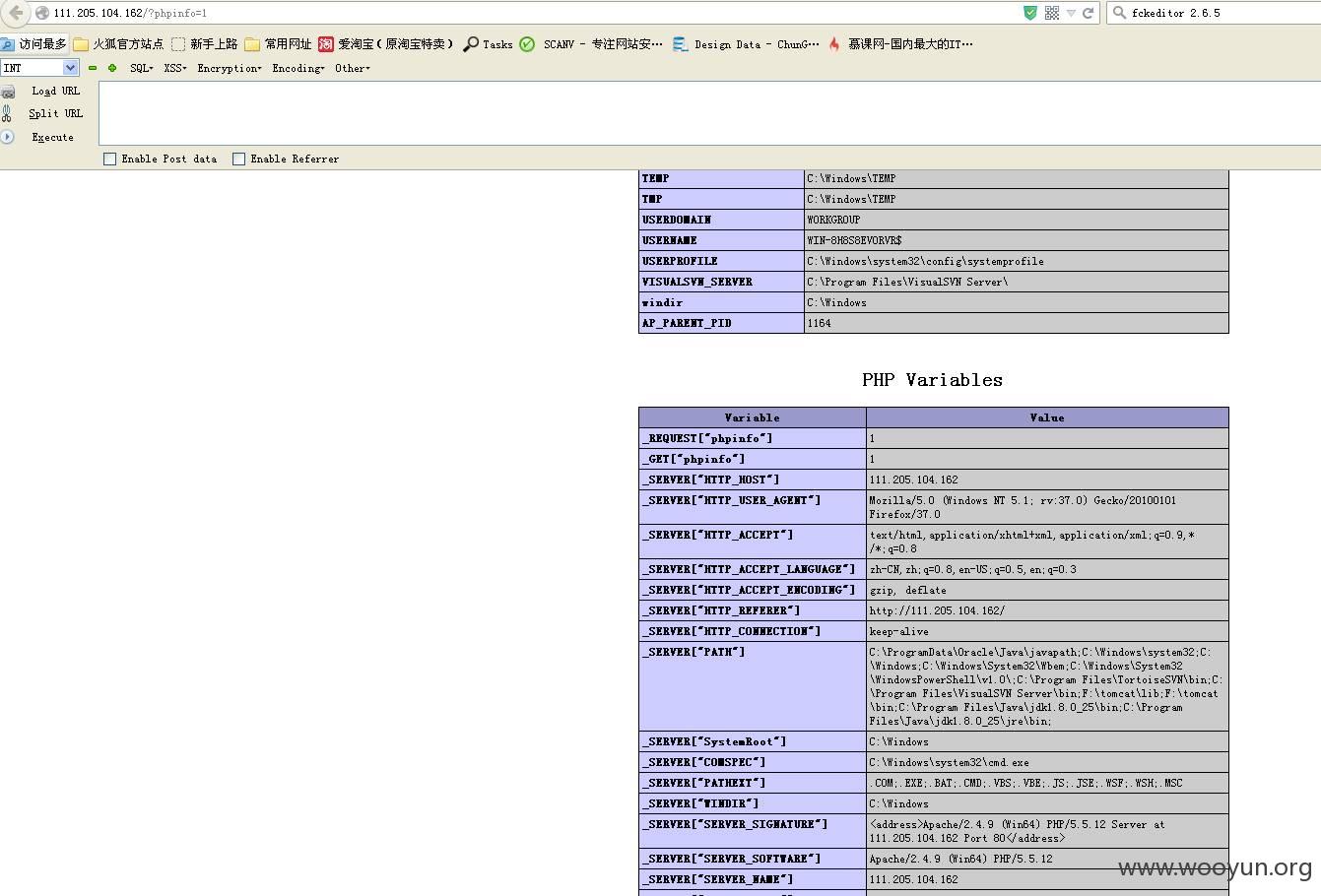Expand the SQL menu
The height and width of the screenshot is (896, 1321).
tap(142, 68)
